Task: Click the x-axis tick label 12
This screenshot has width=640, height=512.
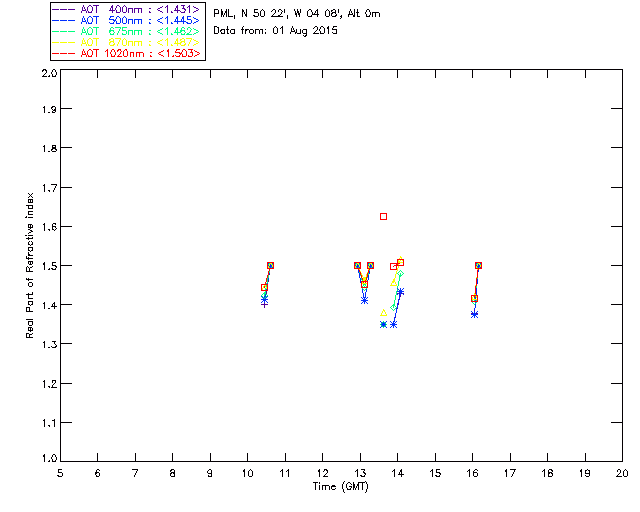Action: (x=322, y=473)
